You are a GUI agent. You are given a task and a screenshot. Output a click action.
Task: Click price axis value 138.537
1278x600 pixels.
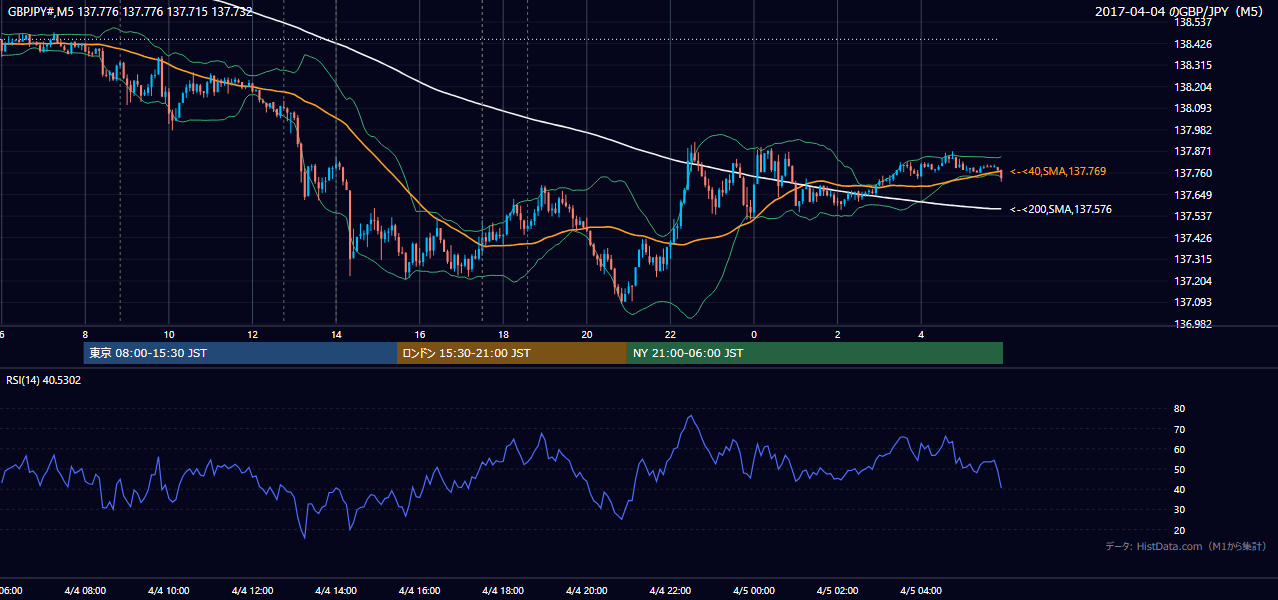[1192, 22]
